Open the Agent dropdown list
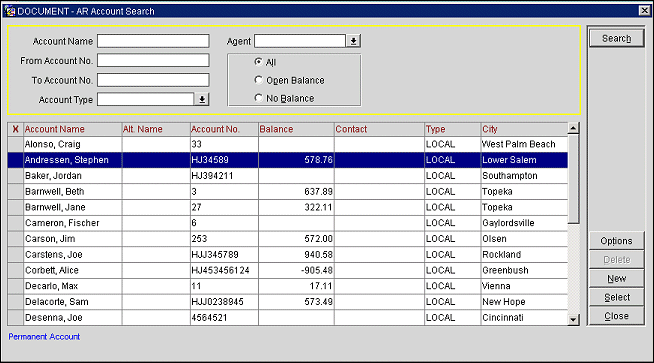This screenshot has width=654, height=363. (353, 41)
